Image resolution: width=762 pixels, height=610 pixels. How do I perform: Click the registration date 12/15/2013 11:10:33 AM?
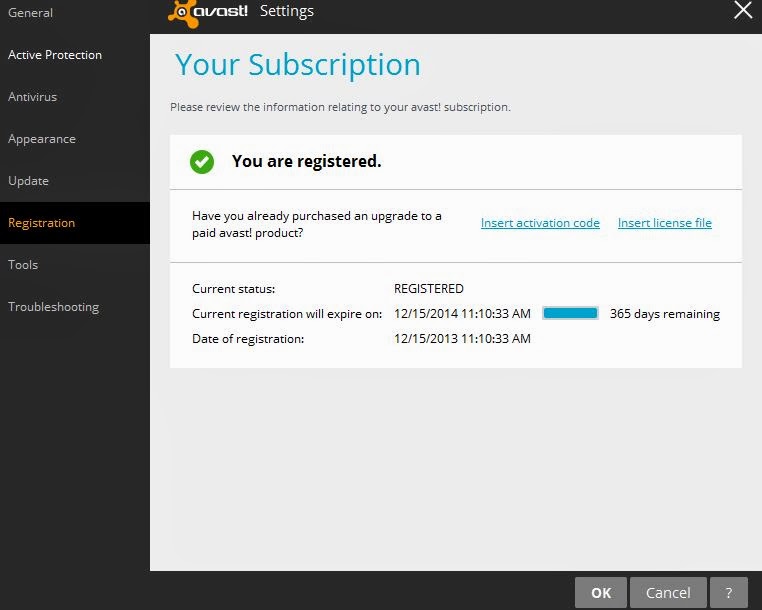462,339
